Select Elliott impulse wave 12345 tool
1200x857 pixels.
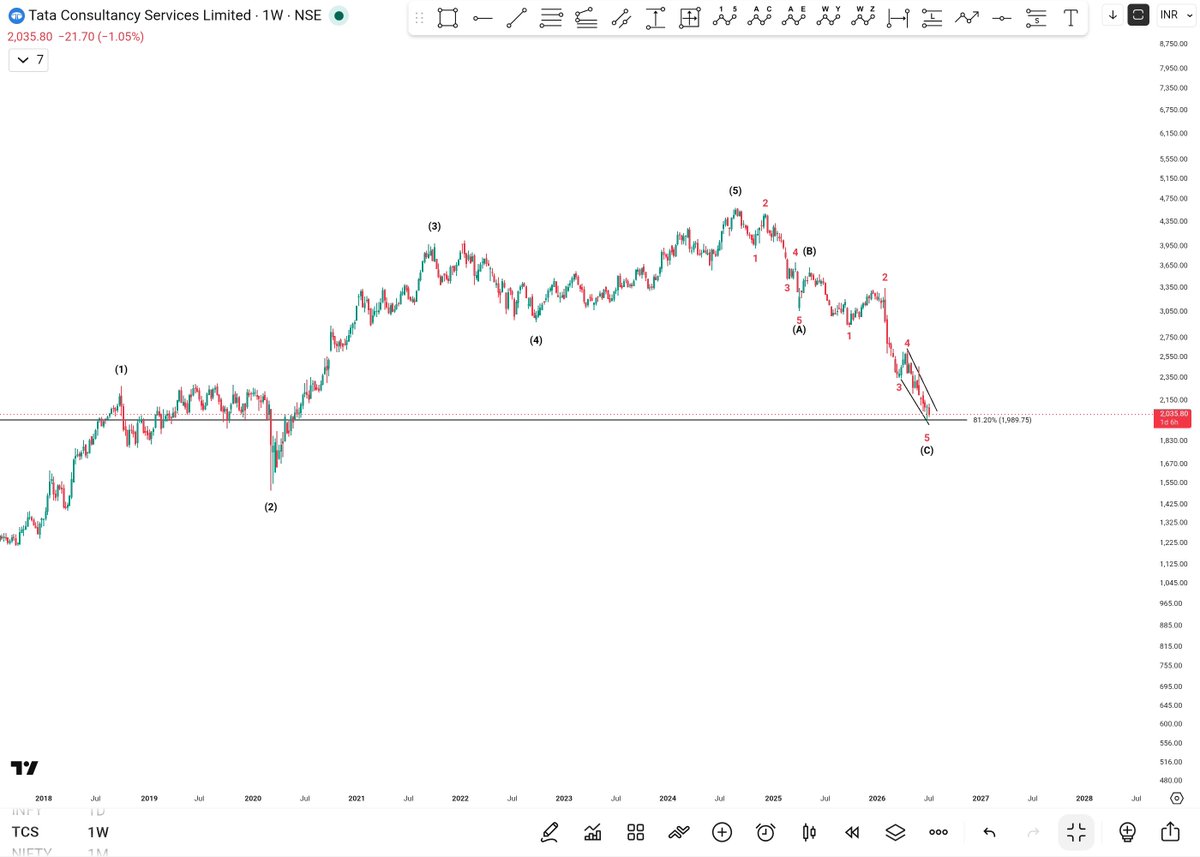[725, 17]
